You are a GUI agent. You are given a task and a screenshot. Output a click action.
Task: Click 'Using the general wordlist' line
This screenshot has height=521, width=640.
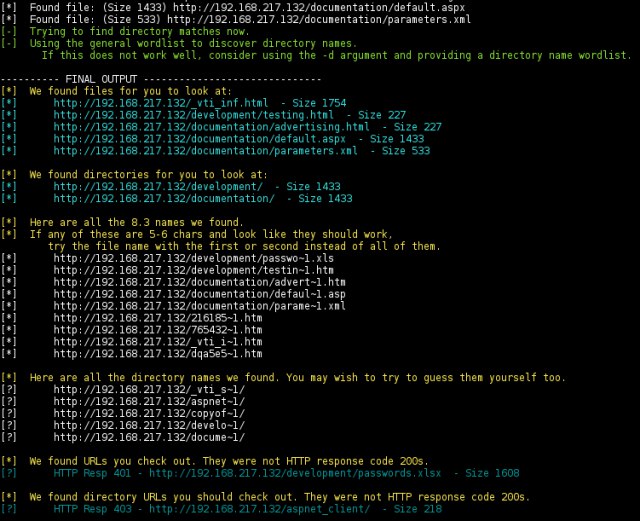tap(193, 43)
